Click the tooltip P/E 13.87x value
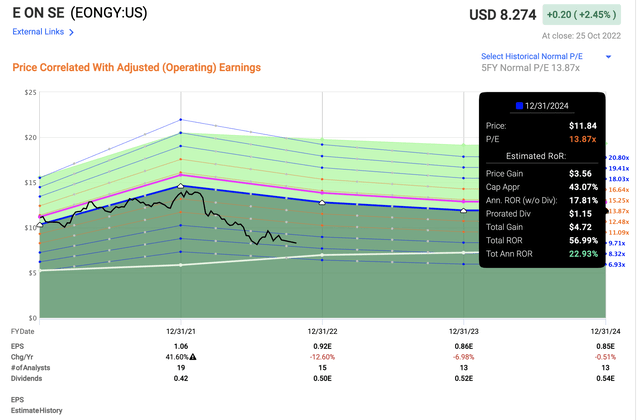Screen dimensions: 640x420 pos(582,139)
